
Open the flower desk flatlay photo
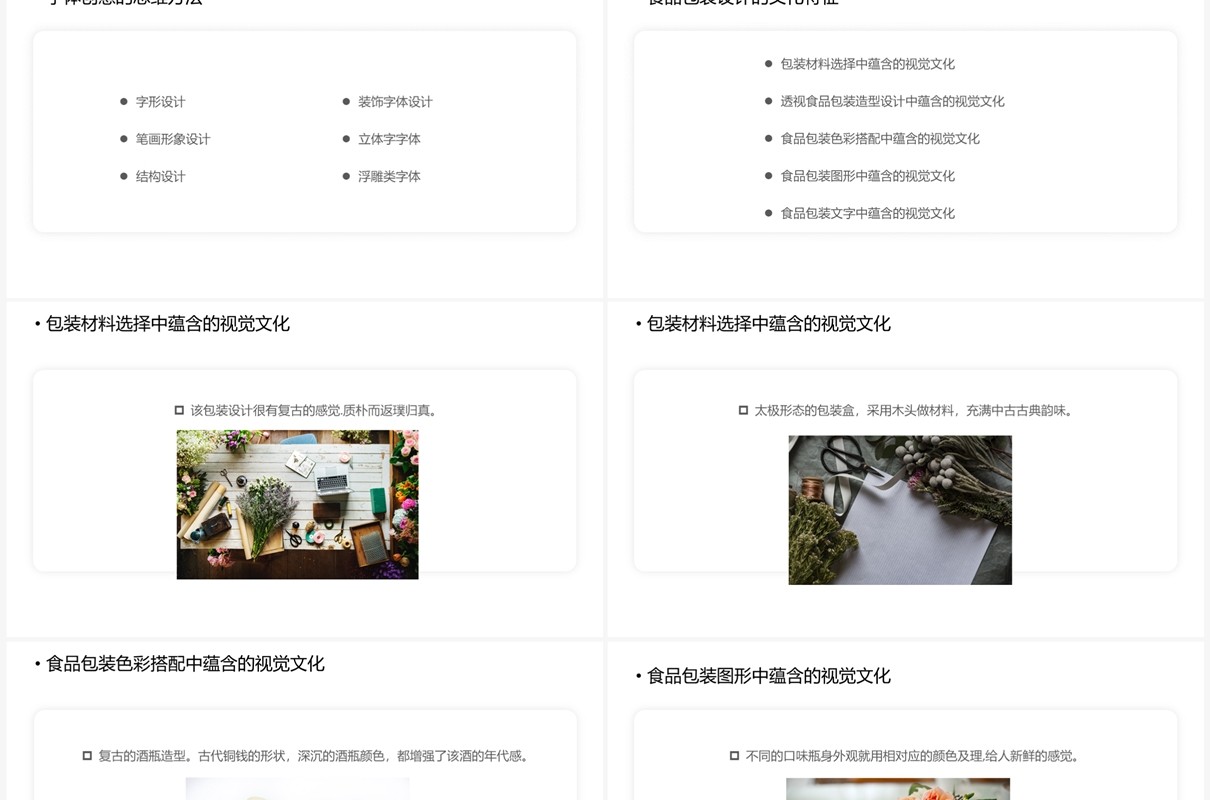(x=298, y=505)
